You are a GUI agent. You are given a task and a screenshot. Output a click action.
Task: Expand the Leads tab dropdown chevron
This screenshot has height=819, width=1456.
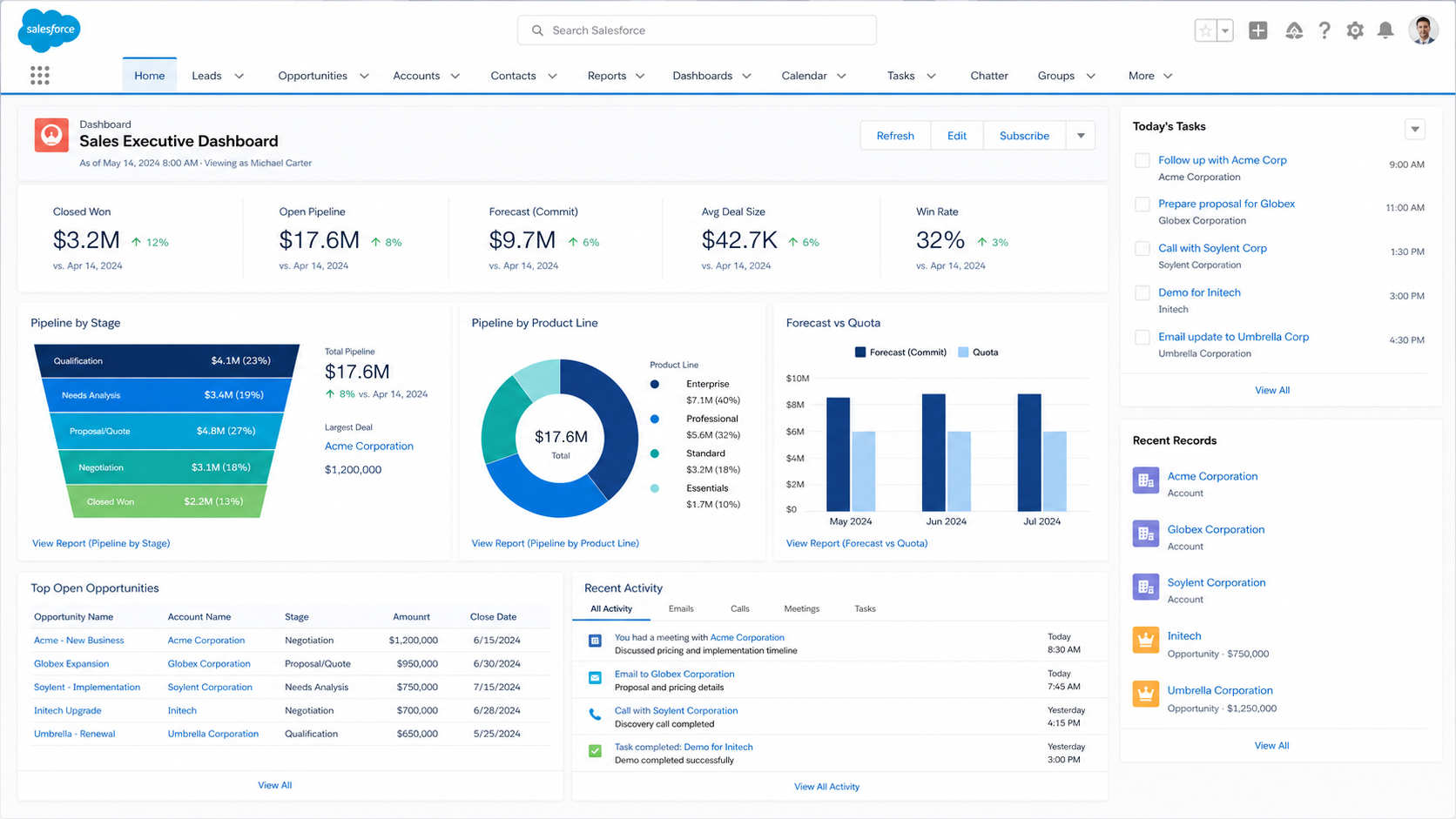coord(239,76)
